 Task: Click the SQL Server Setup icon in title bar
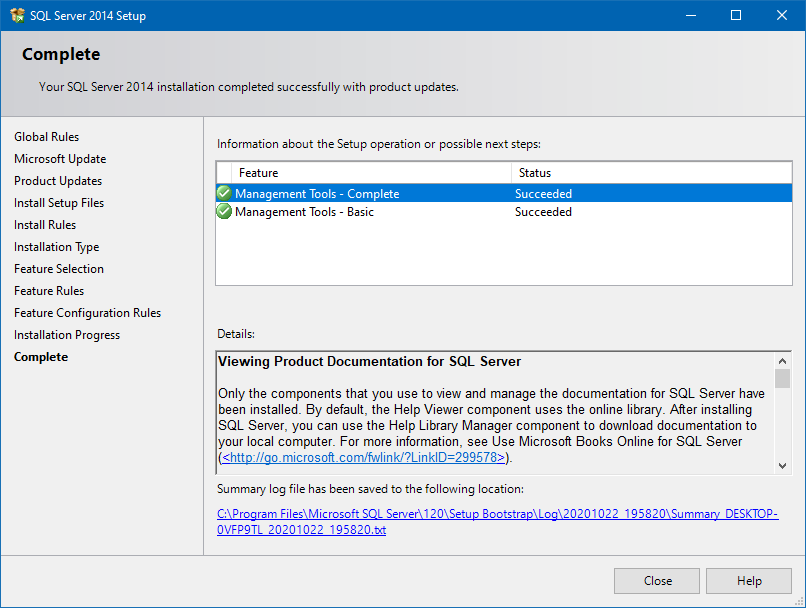[17, 15]
